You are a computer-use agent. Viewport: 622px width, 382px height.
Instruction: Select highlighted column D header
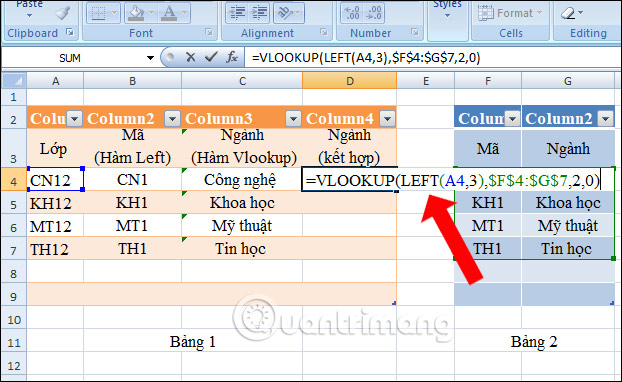coord(349,81)
